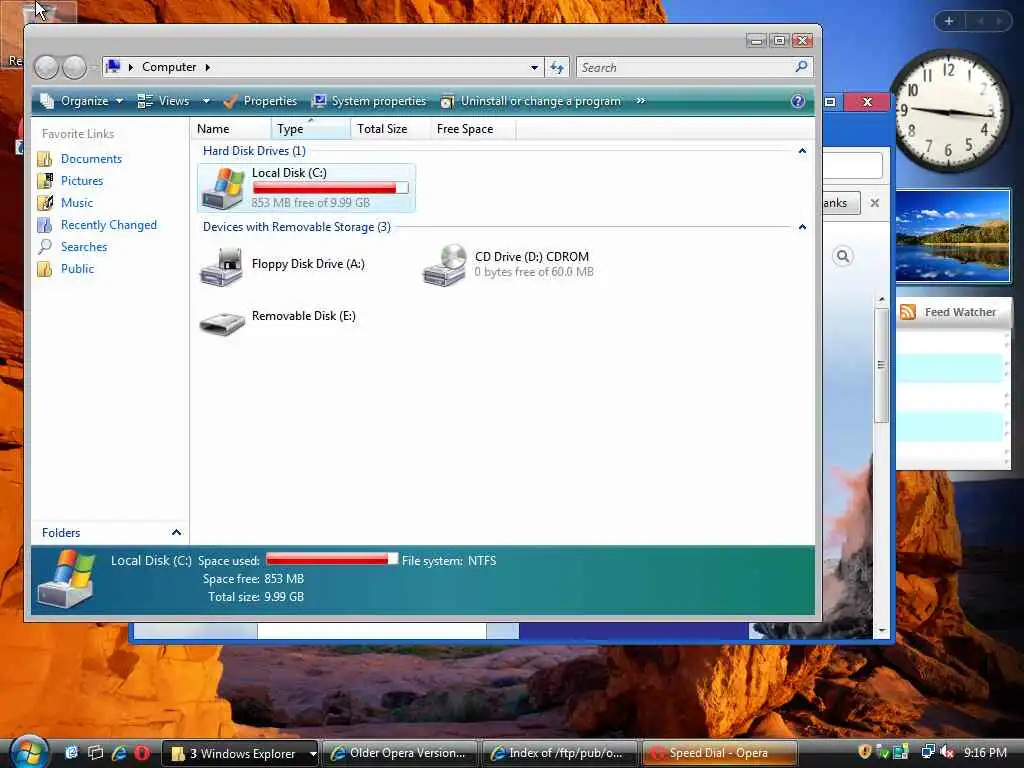Click the Computer icon in the address bar
Image resolution: width=1024 pixels, height=768 pixels.
[114, 67]
